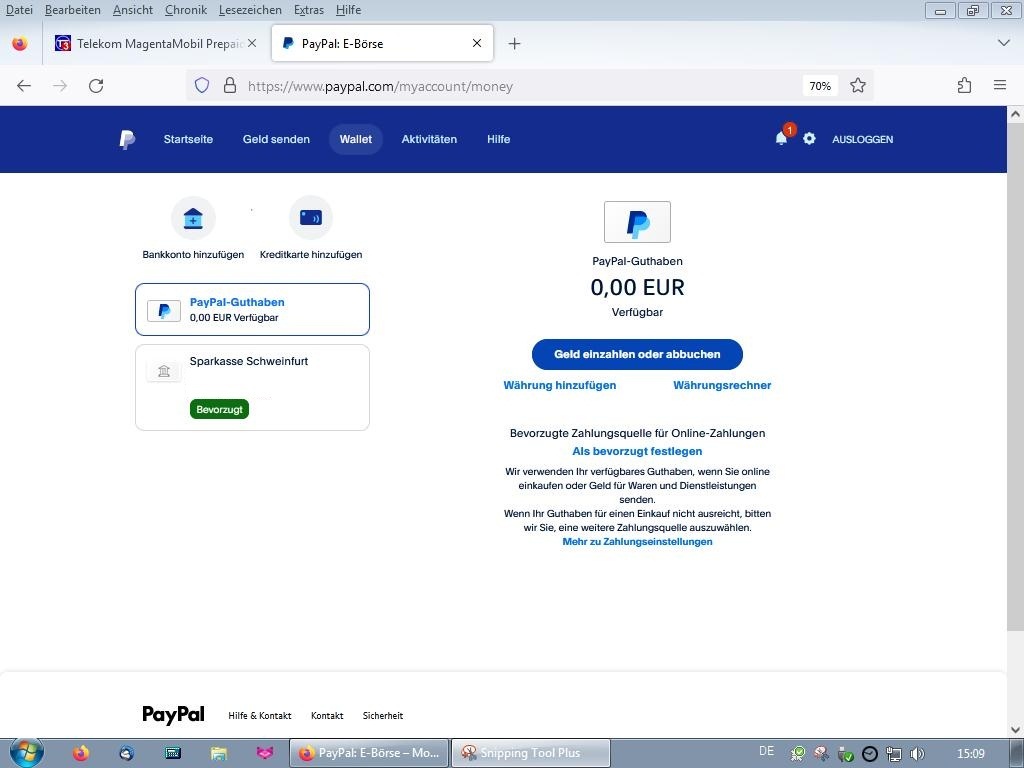Screen dimensions: 1024x768
Task: Click the PayPal wordmark in footer
Action: click(x=173, y=714)
